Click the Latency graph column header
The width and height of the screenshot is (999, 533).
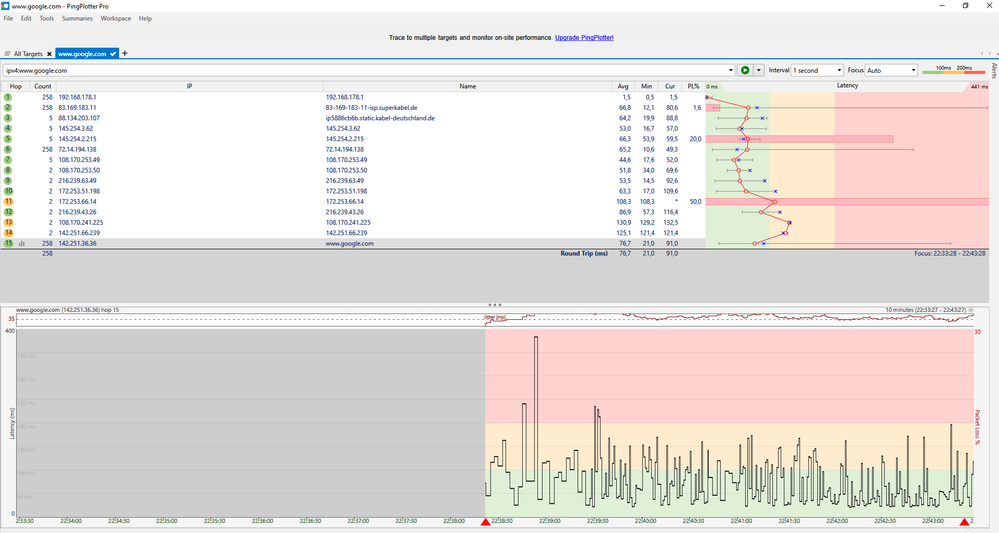point(847,86)
